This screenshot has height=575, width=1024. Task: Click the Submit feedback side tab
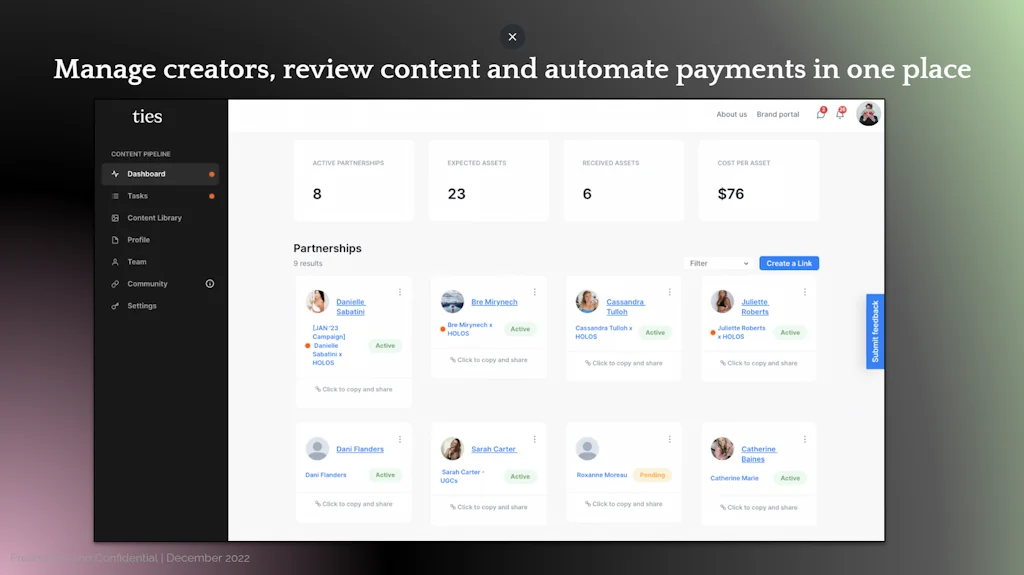(875, 331)
